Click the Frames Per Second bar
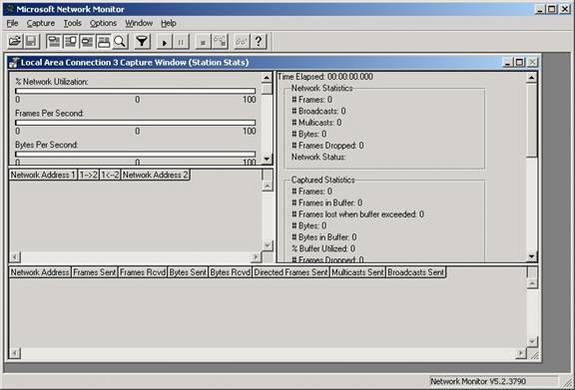The height and width of the screenshot is (390, 575). [x=135, y=122]
